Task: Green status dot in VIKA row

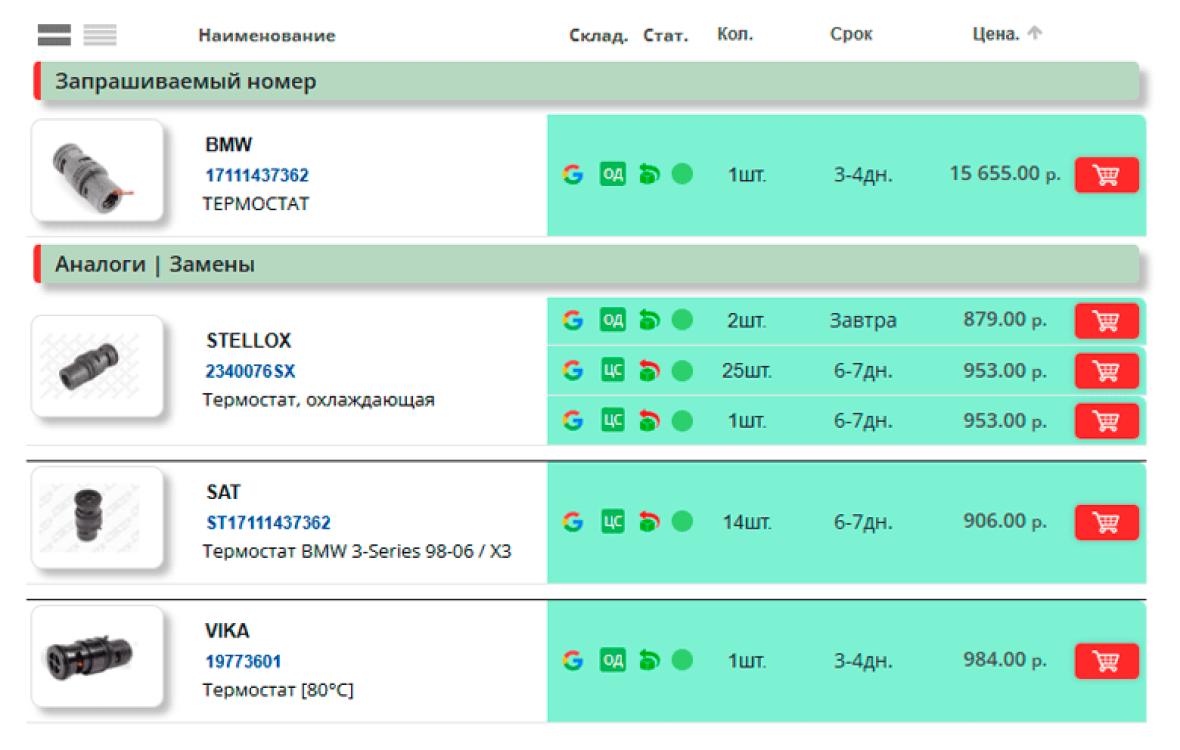Action: click(x=682, y=660)
